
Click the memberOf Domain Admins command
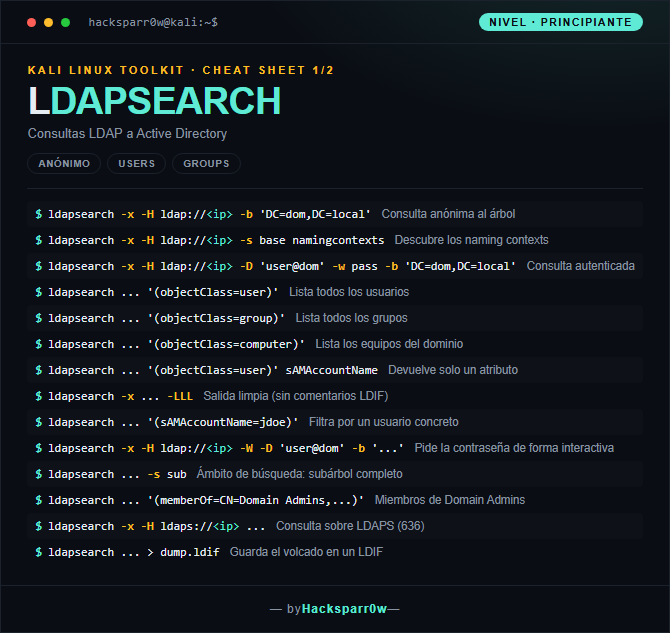coord(200,500)
